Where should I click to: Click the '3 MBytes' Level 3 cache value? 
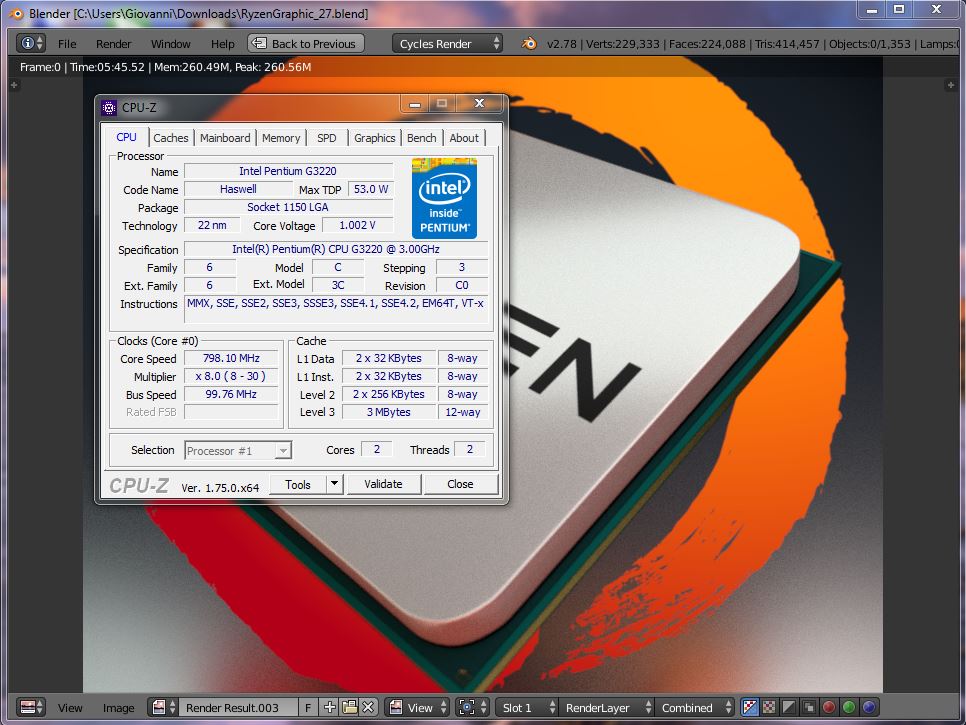click(388, 411)
